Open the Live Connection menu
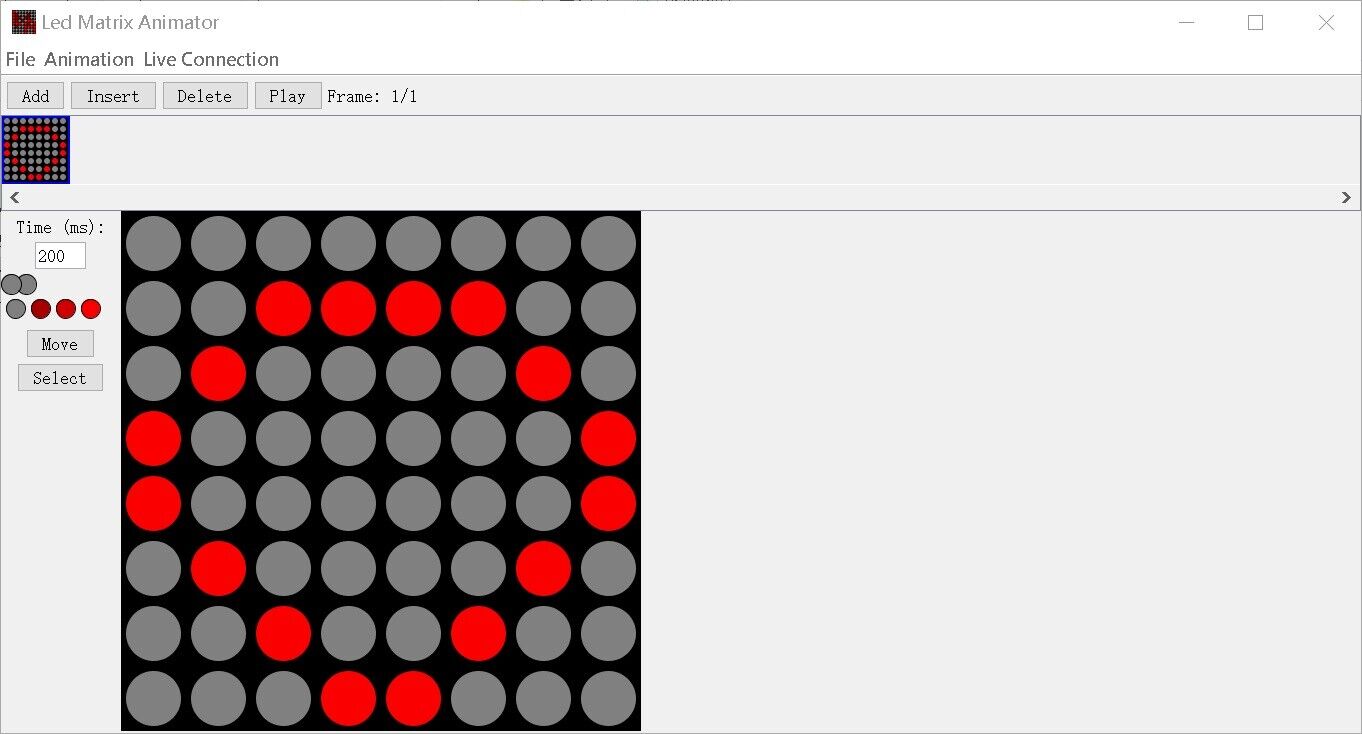Viewport: 1362px width, 734px height. tap(211, 59)
